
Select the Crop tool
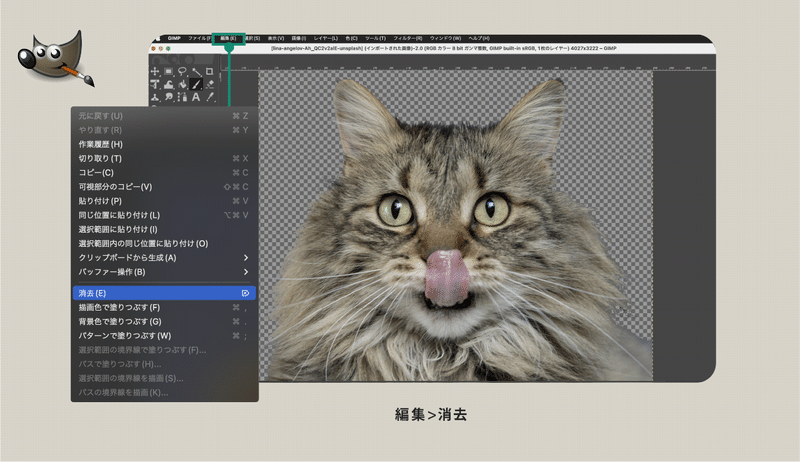[x=209, y=71]
